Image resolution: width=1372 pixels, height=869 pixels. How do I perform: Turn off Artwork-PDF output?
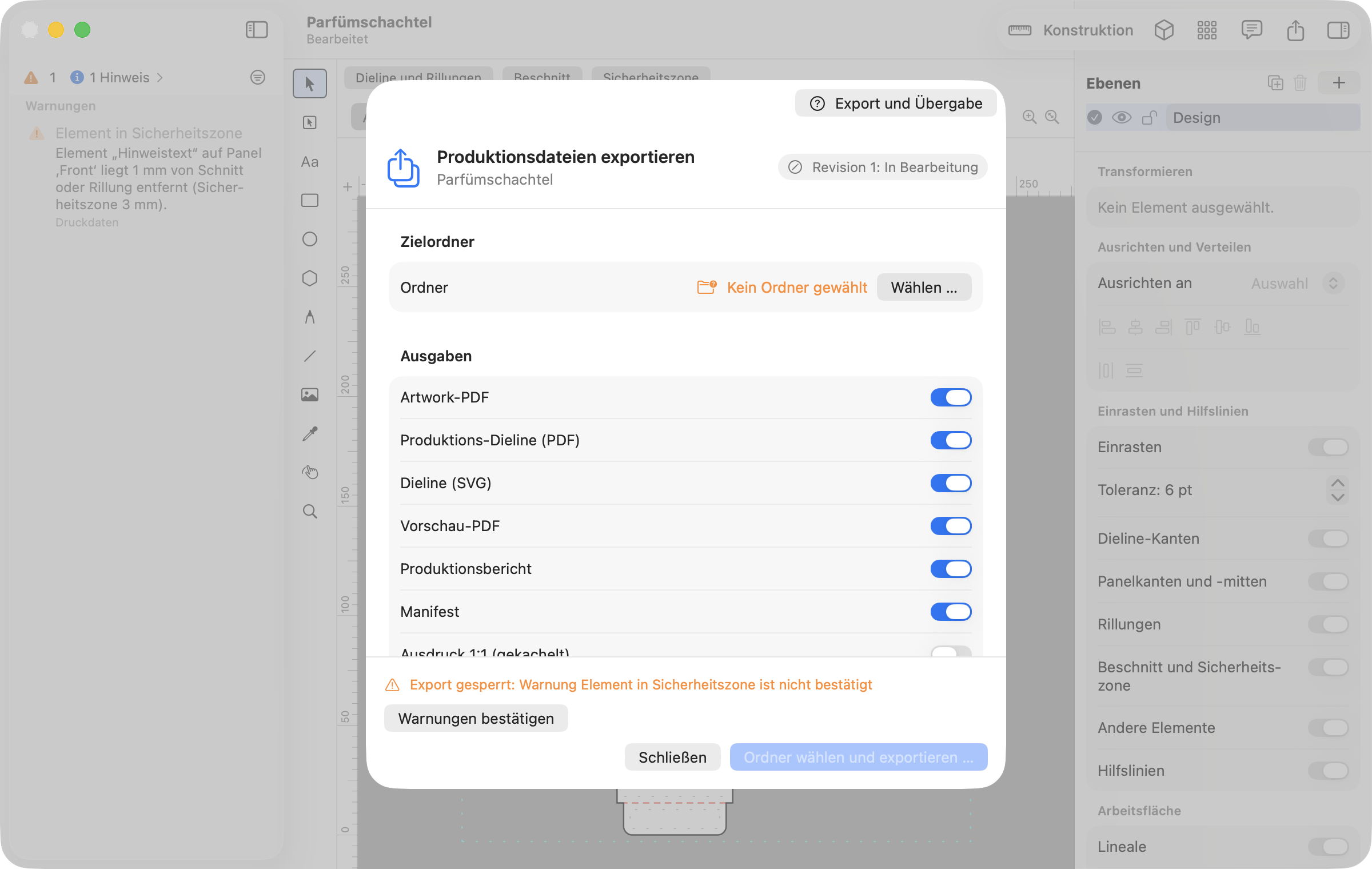point(951,397)
